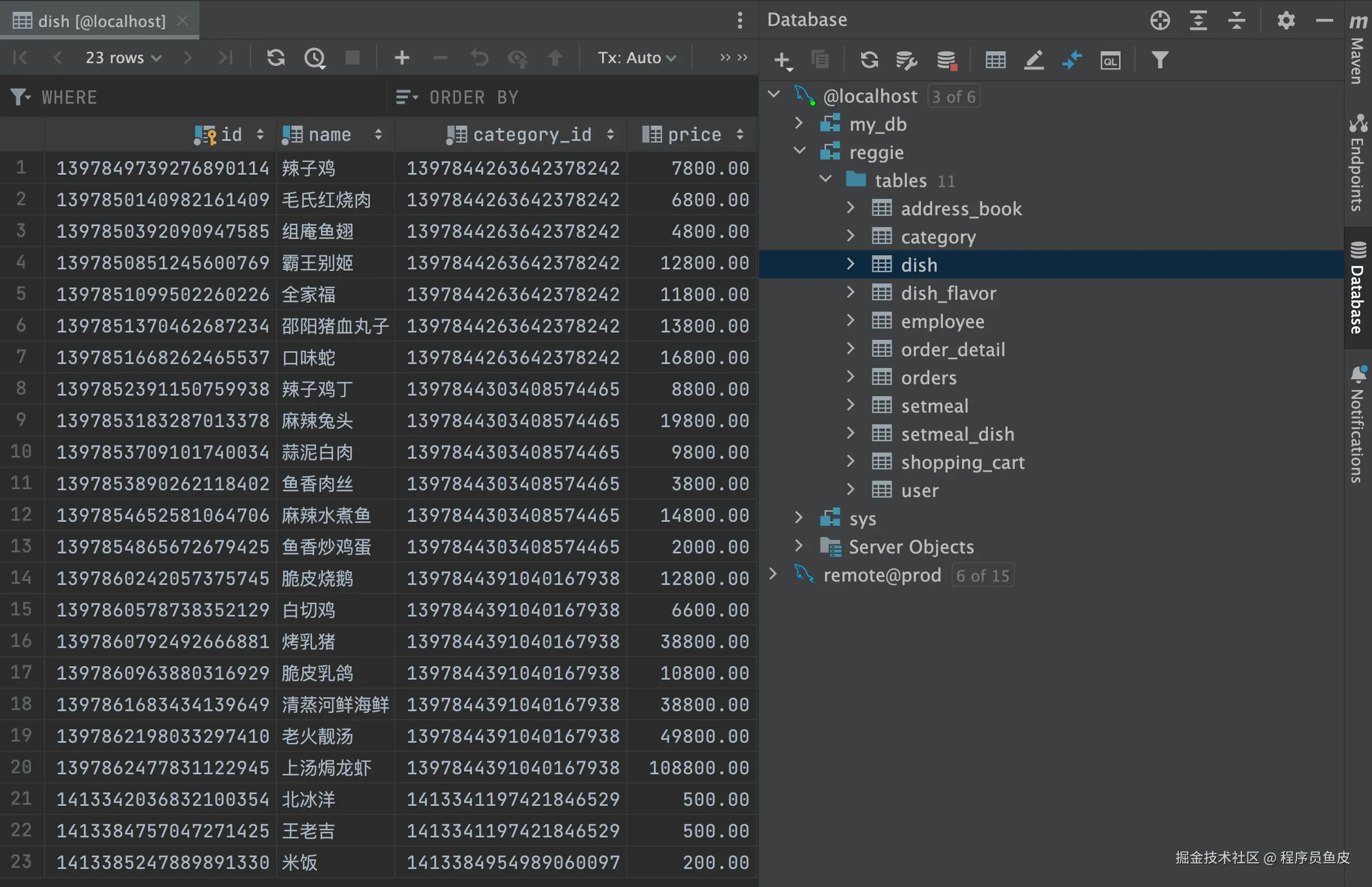Viewport: 1372px width, 887px height.
Task: Click the Edit Source pencil icon
Action: tap(1034, 60)
